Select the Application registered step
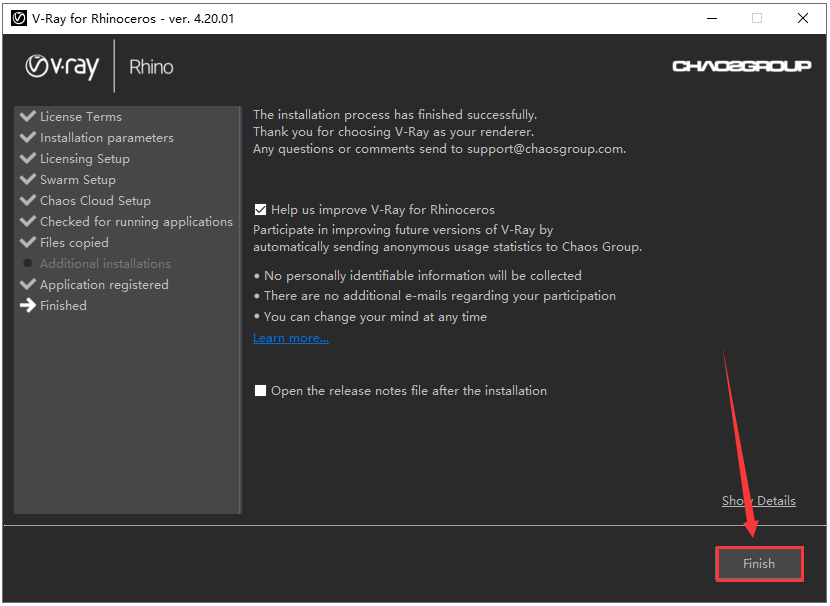 104,285
